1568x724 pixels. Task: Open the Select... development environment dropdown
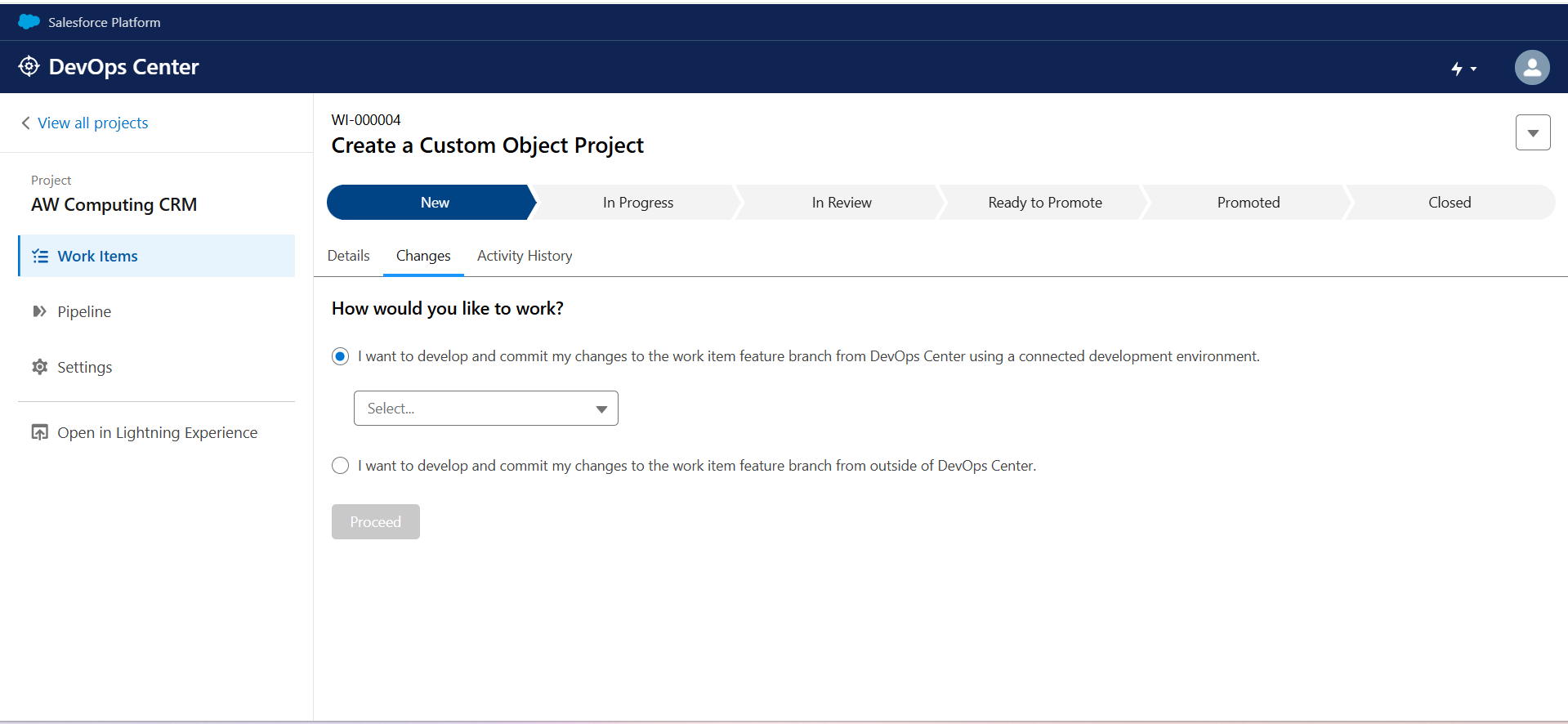click(x=486, y=409)
